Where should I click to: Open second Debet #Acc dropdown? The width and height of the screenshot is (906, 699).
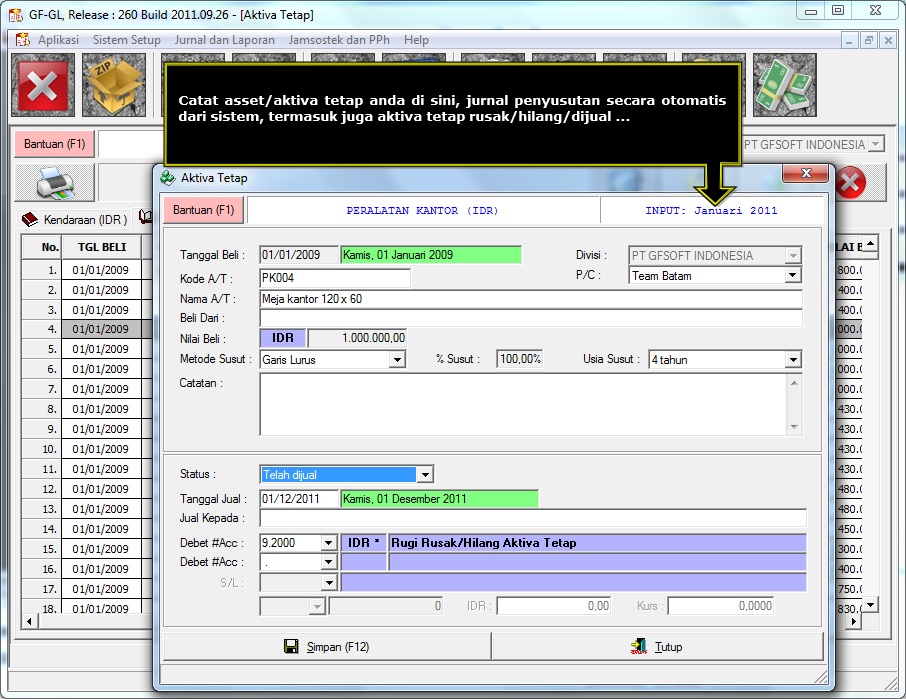pyautogui.click(x=328, y=562)
